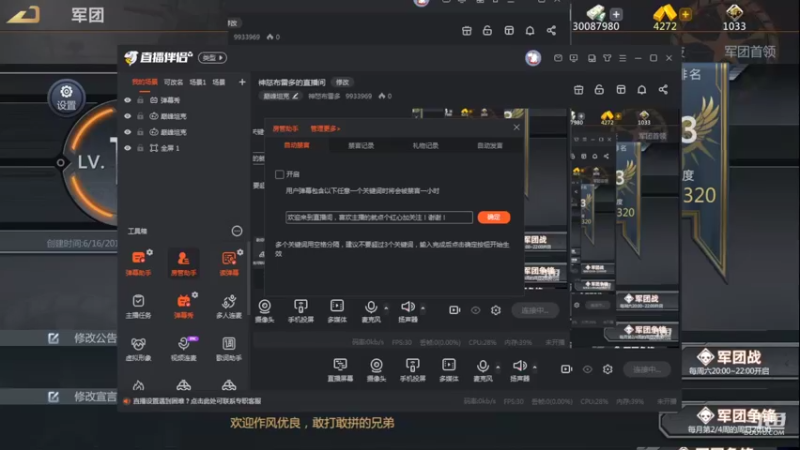Click orange 确定 confirm button
The height and width of the screenshot is (450, 800).
pos(494,217)
